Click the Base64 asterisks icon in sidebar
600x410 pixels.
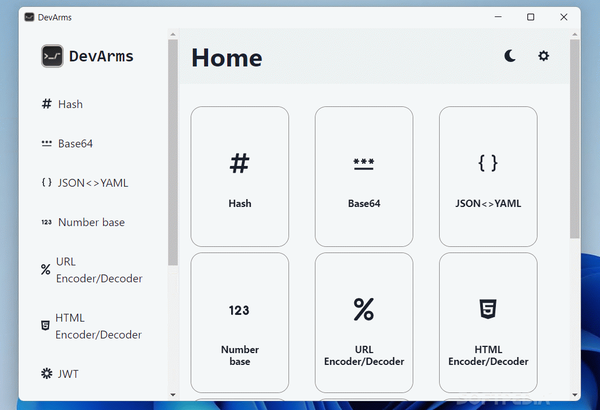[46, 144]
